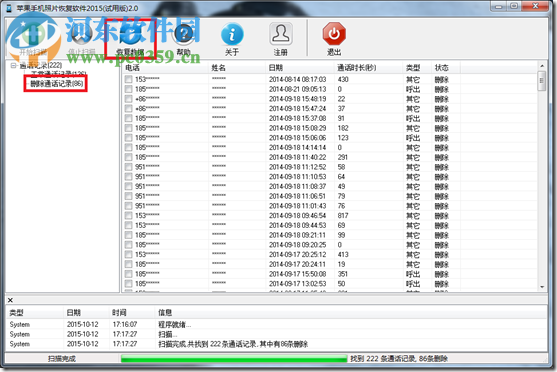
Task: Sort by the 状态 column header
Action: [446, 68]
